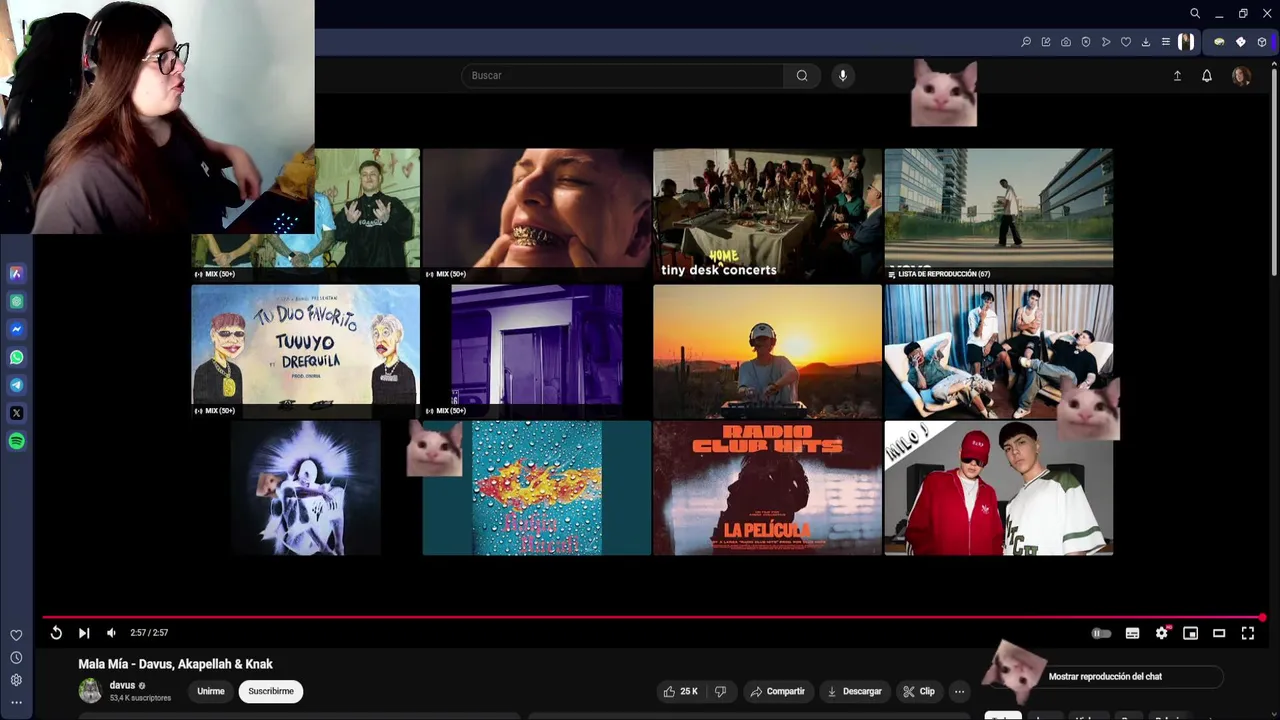Open the davus channel avatar
Viewport: 1280px width, 720px height.
(x=90, y=691)
